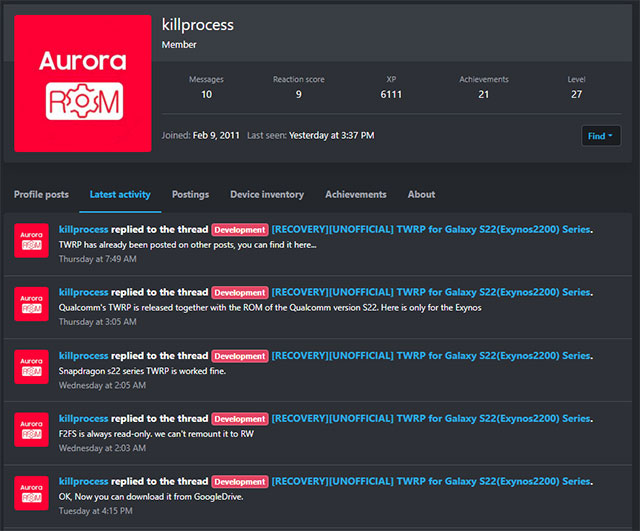Open the Find dropdown menu

click(x=600, y=136)
